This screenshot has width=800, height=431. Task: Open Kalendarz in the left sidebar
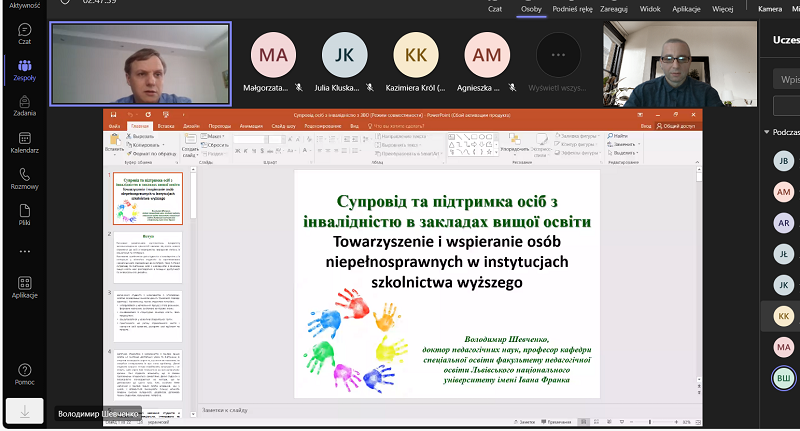tap(24, 142)
